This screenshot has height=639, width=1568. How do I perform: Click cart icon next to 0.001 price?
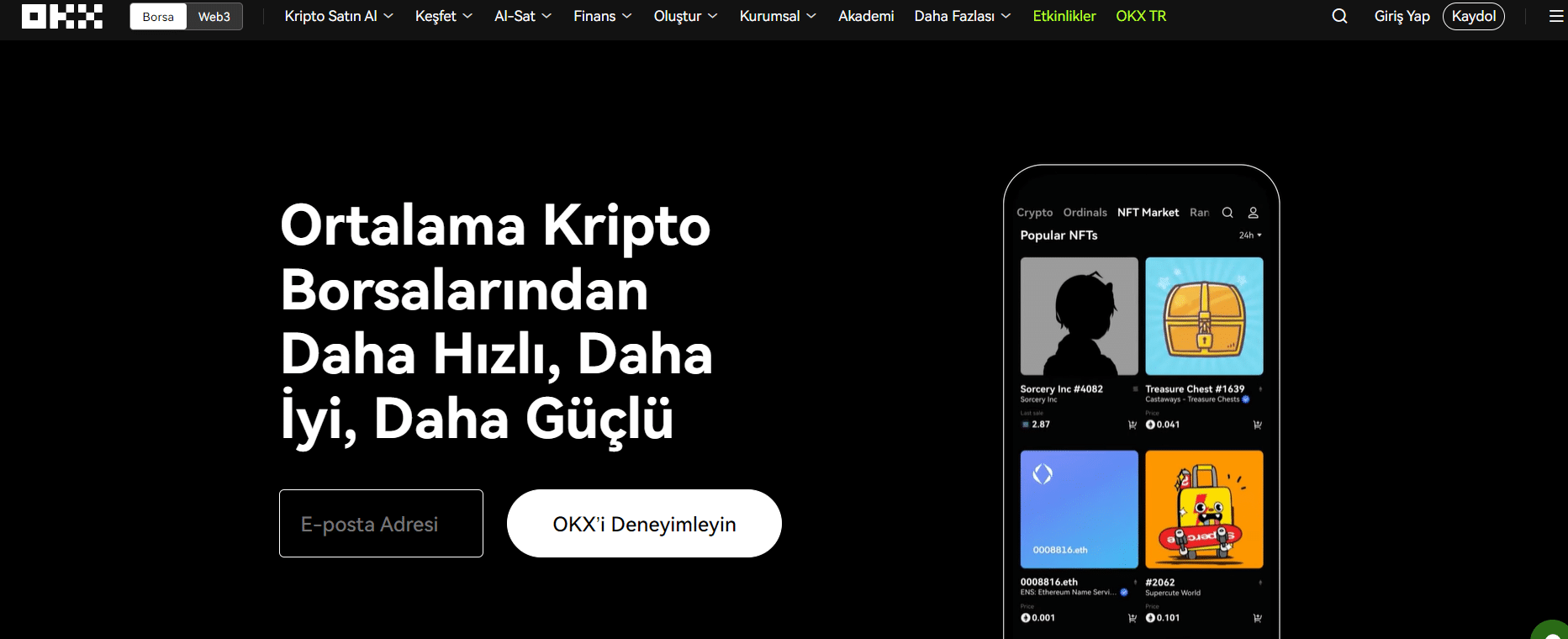coord(1132,618)
